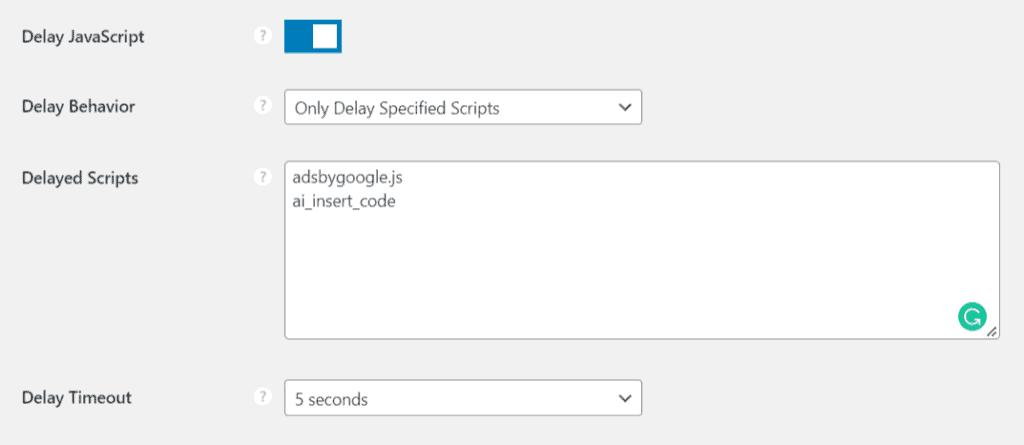
Task: Click the help icon beside Delay JavaScript
Action: click(x=263, y=36)
